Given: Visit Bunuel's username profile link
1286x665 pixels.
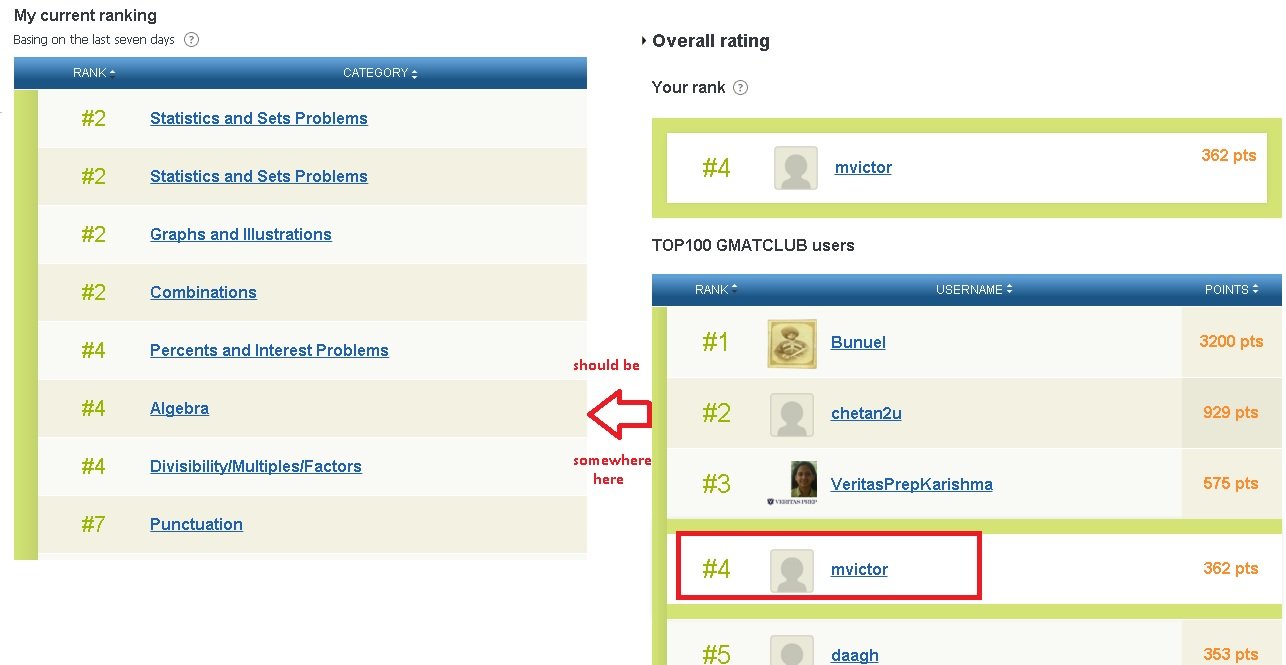Looking at the screenshot, I should [858, 343].
